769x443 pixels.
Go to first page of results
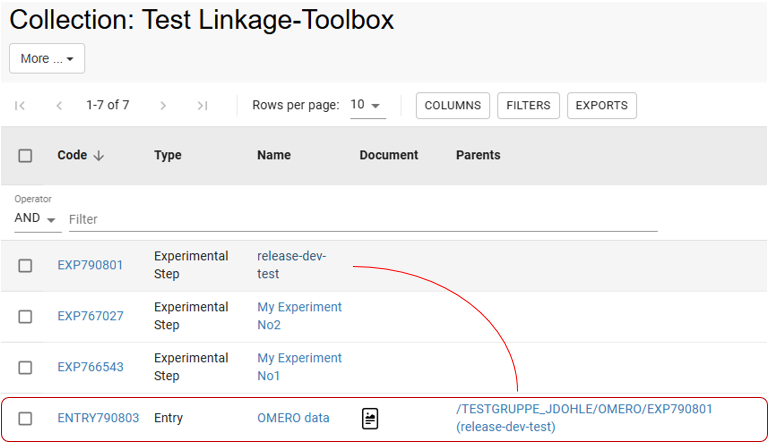20,105
